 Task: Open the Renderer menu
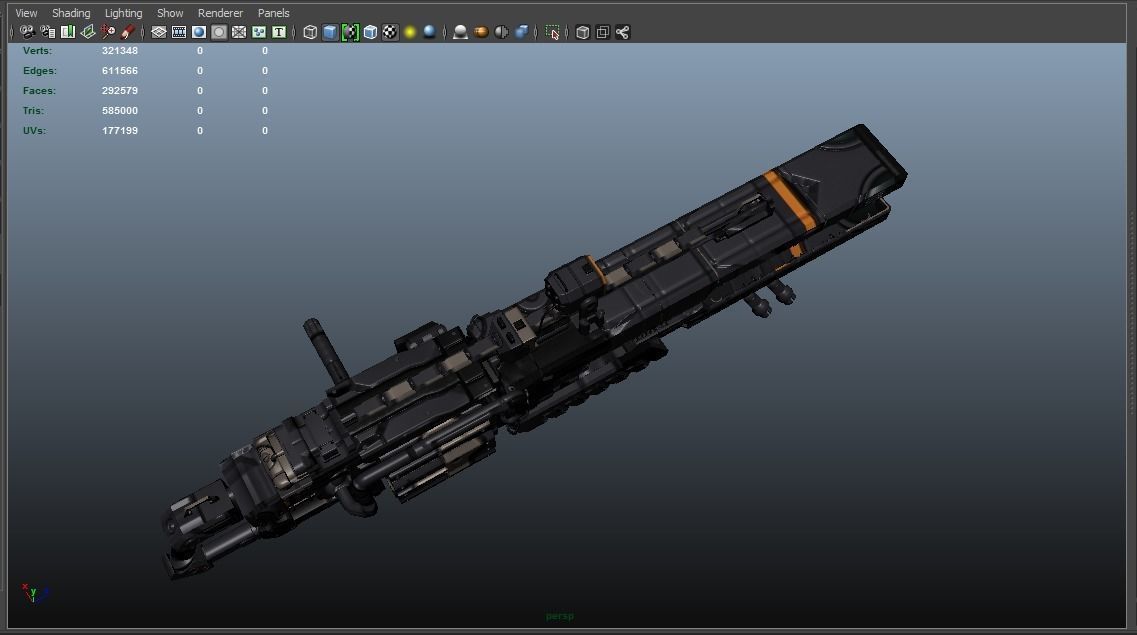pyautogui.click(x=220, y=13)
